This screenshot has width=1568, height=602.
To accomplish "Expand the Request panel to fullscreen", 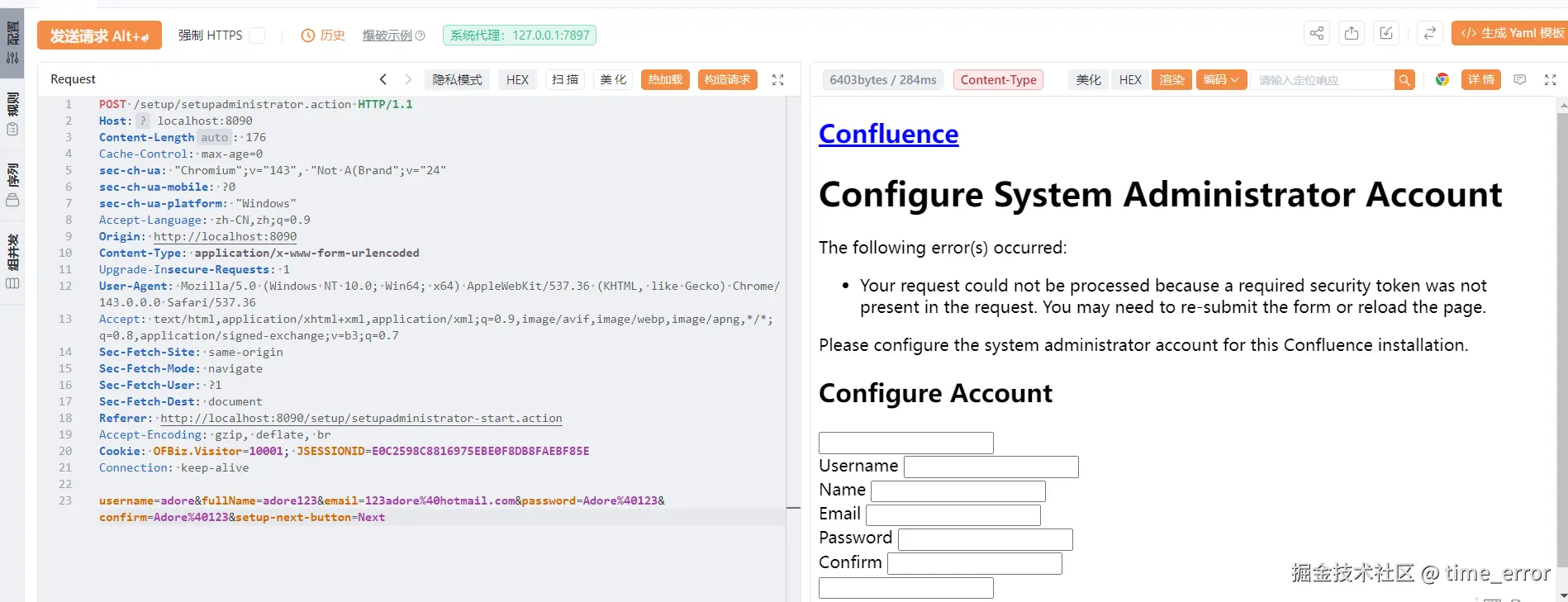I will (x=777, y=79).
